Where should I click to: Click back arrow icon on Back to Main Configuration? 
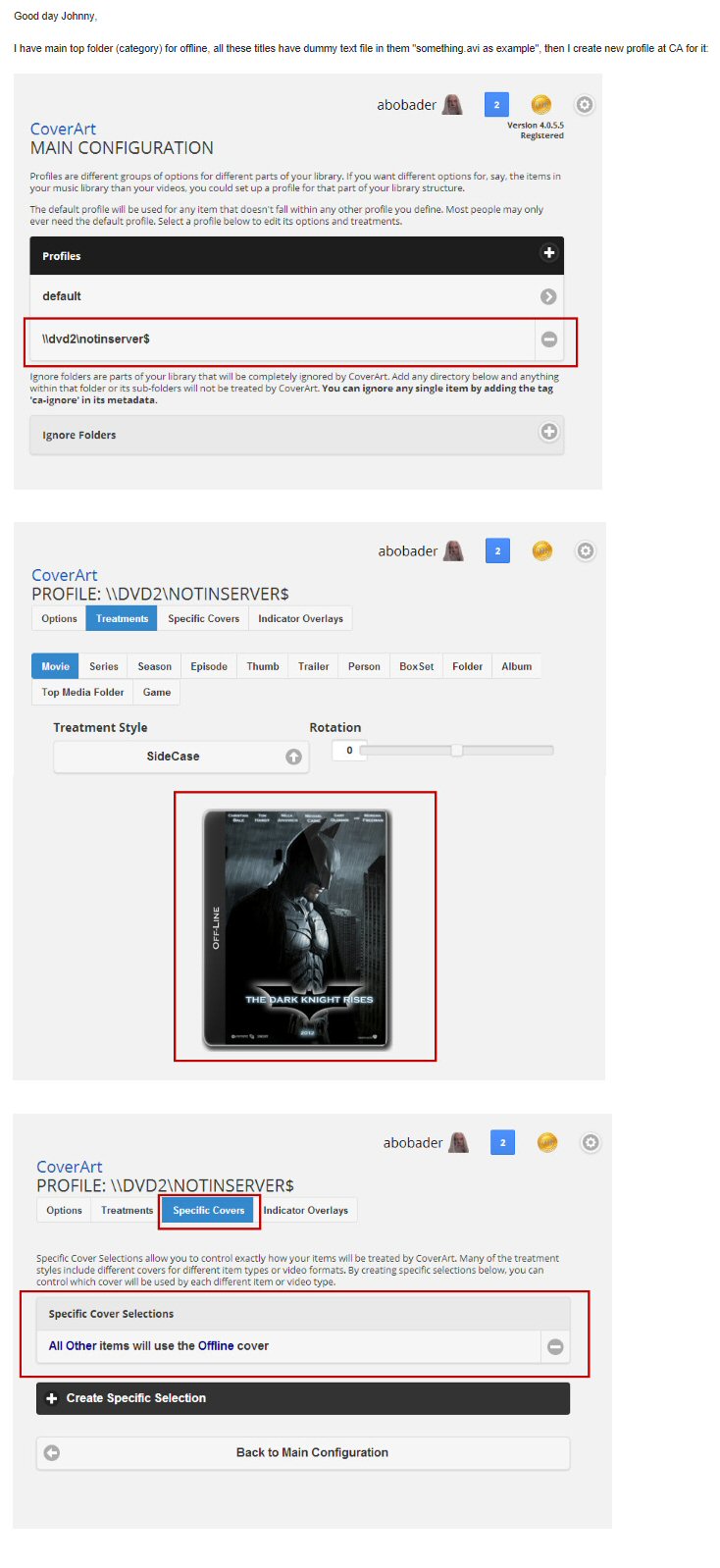click(52, 1453)
